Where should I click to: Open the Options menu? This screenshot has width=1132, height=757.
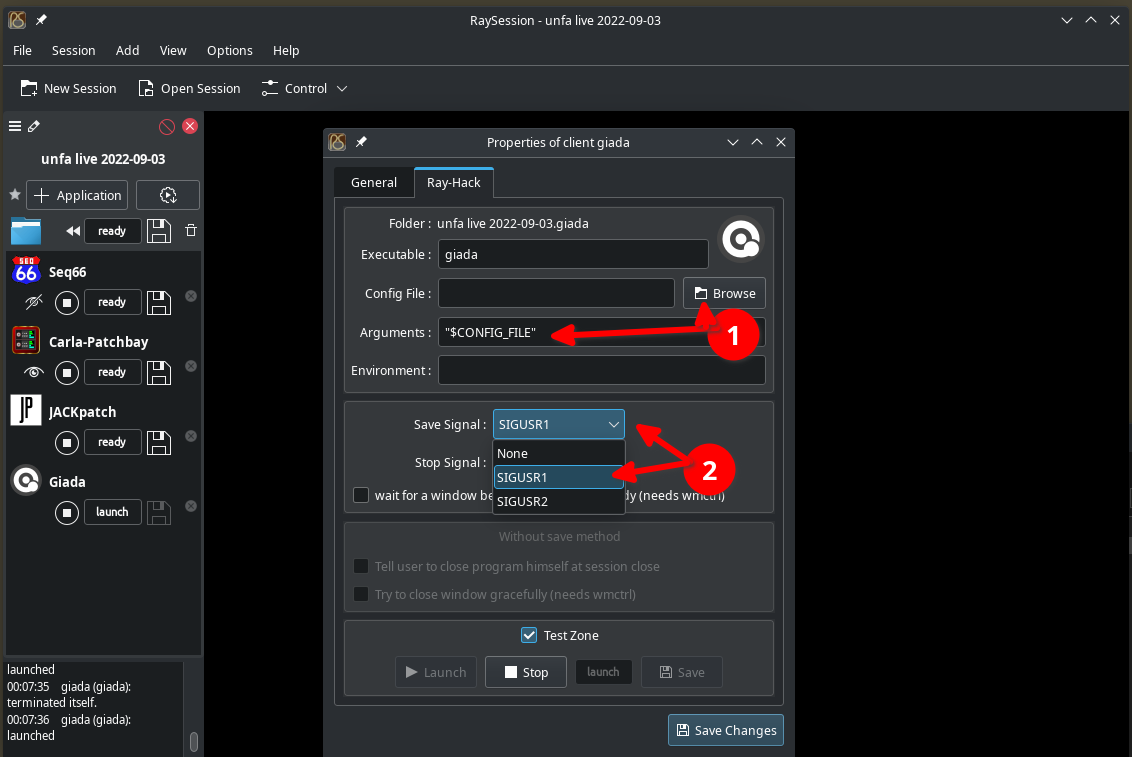[x=230, y=51]
